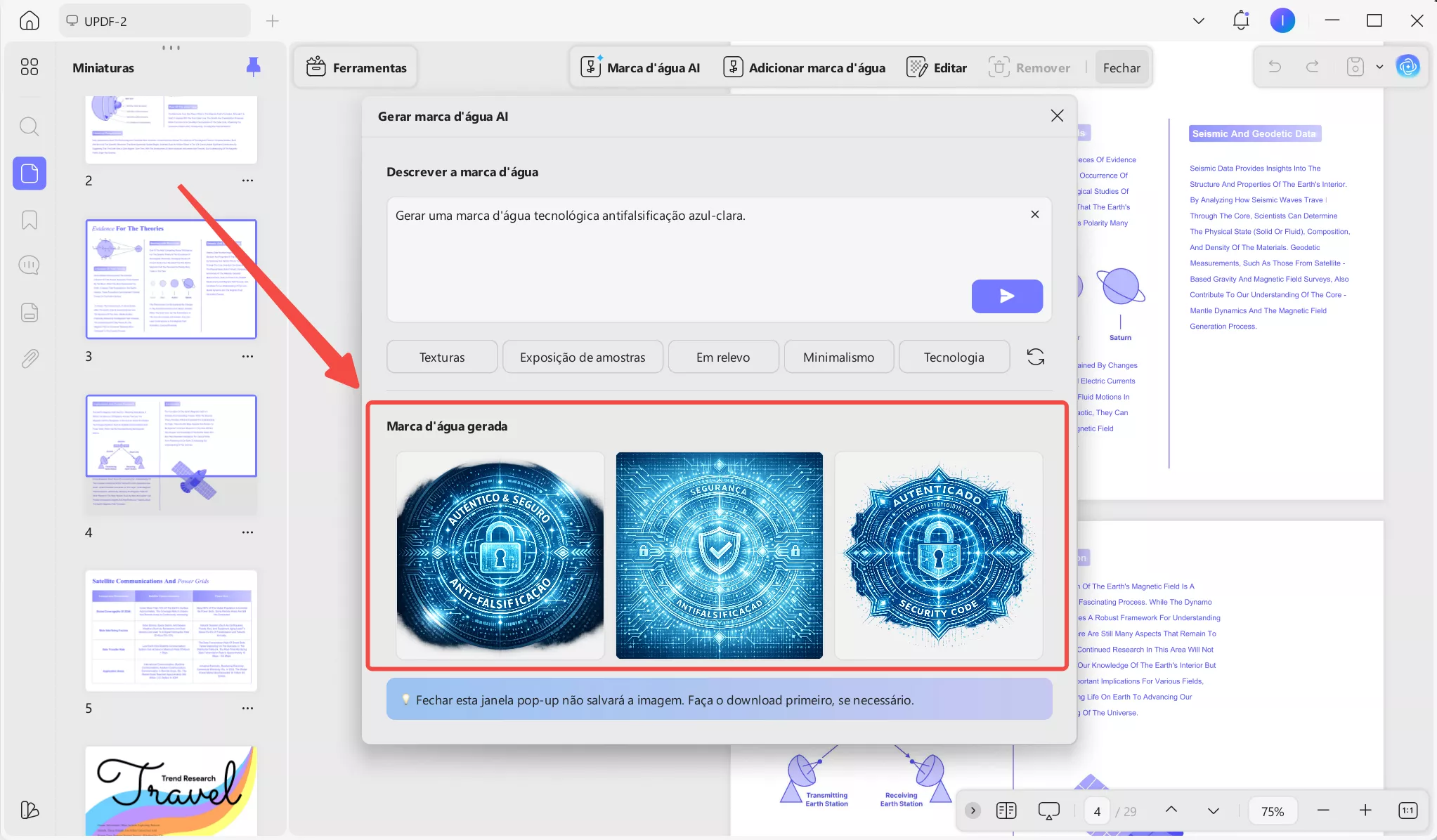Viewport: 1437px width, 840px height.
Task: Open page 3 thumbnail options menu
Action: 247,356
